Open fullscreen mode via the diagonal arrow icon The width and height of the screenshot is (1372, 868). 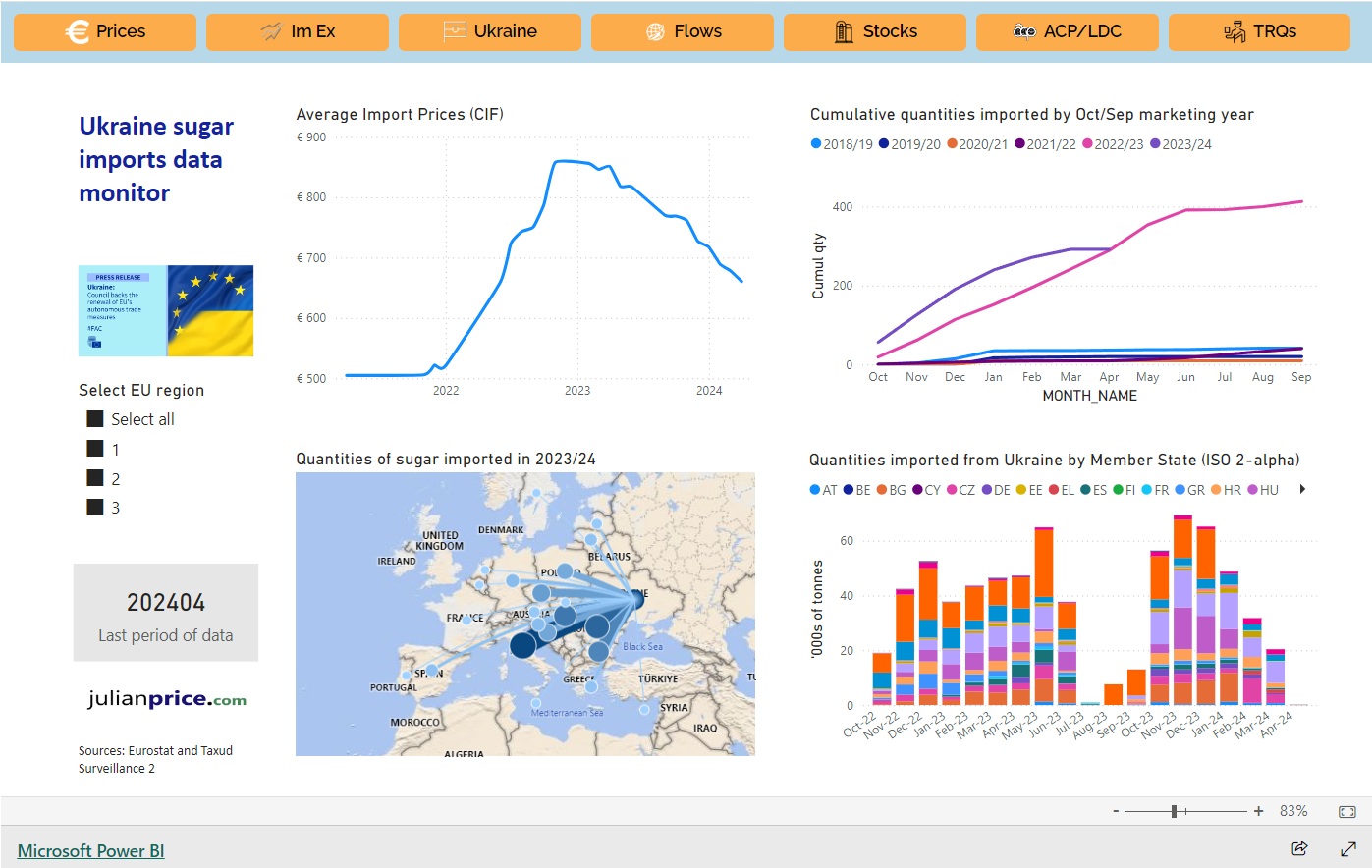(x=1346, y=848)
